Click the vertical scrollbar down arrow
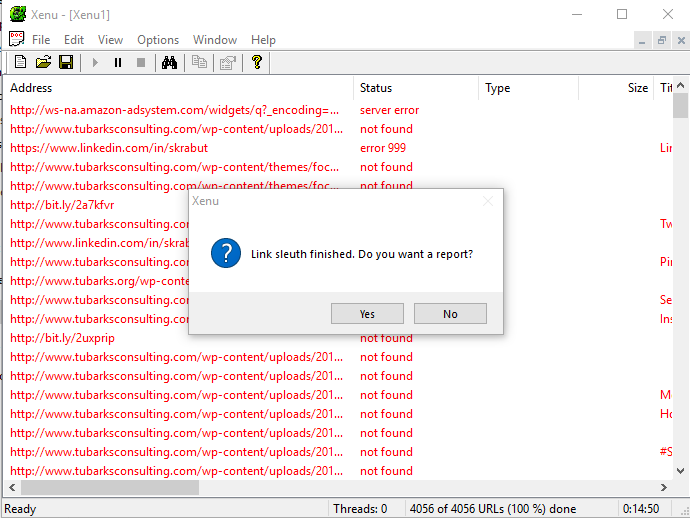This screenshot has height=518, width=690. click(x=681, y=471)
